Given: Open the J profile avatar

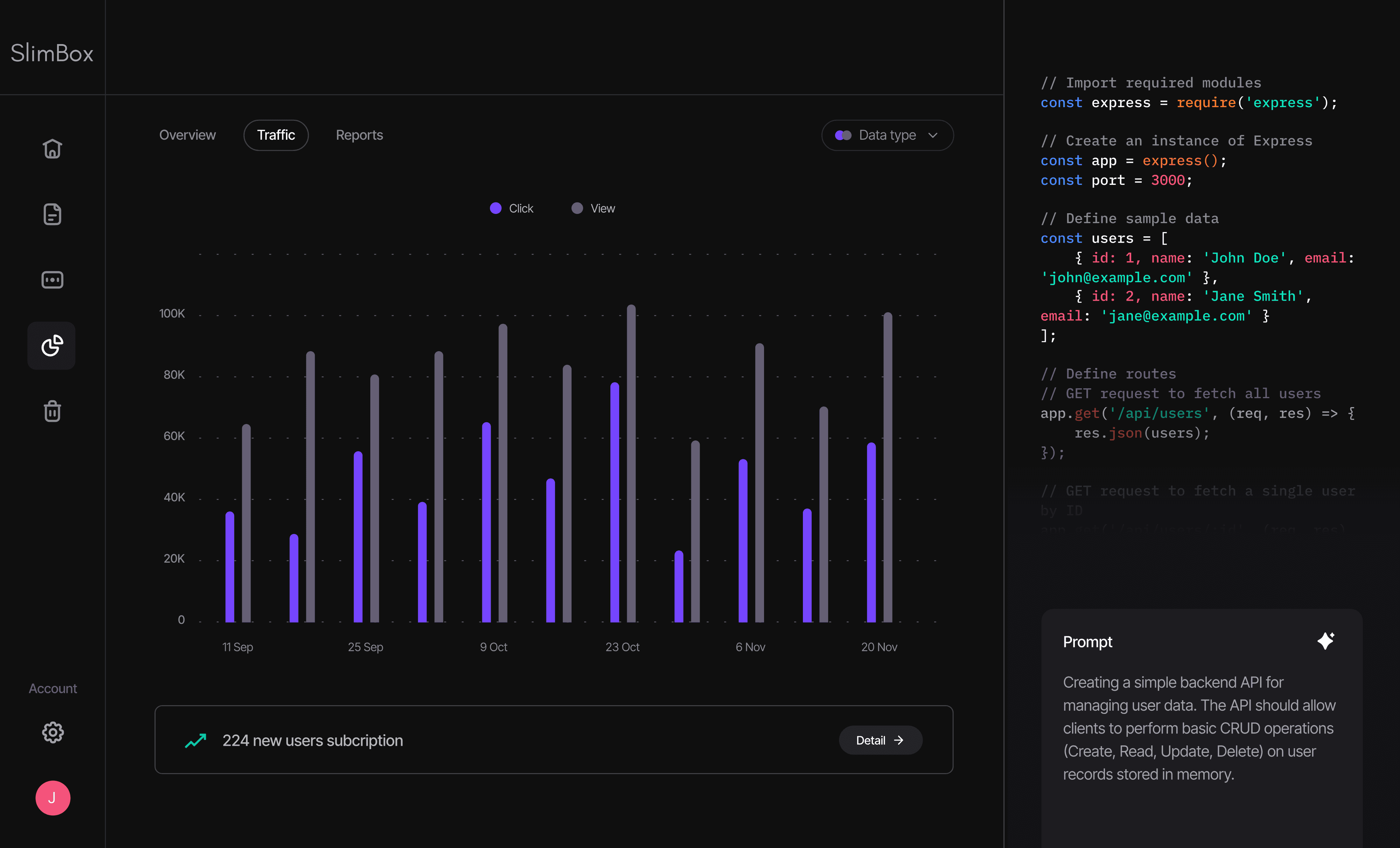Looking at the screenshot, I should (x=52, y=798).
